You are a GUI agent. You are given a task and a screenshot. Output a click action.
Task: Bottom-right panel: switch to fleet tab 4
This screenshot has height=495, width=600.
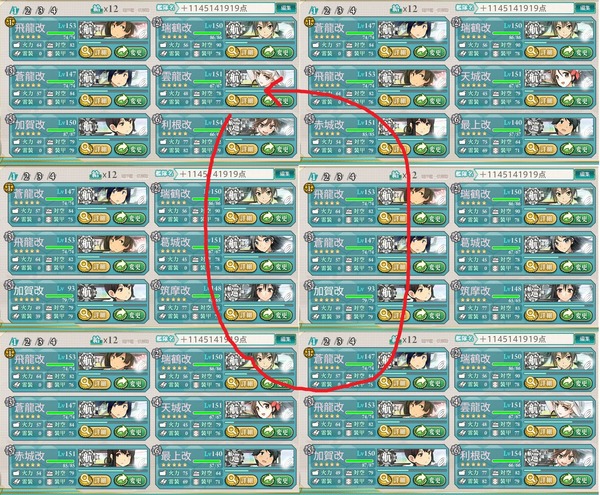[352, 342]
